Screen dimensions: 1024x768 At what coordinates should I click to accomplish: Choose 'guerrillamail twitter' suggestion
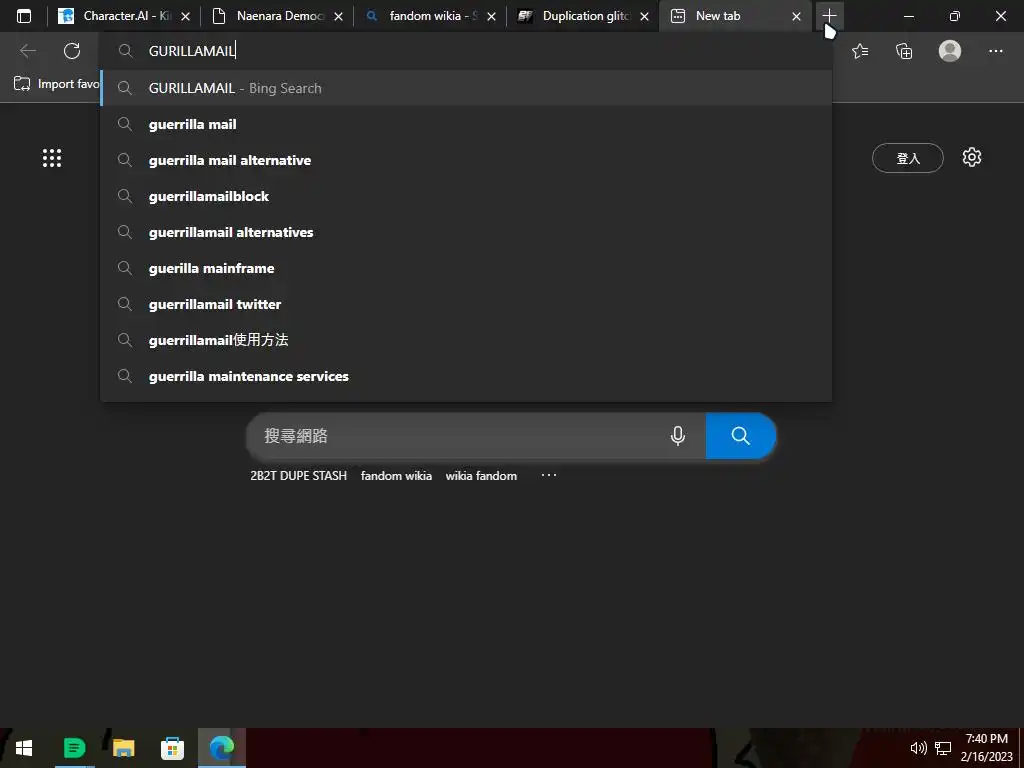[466, 304]
